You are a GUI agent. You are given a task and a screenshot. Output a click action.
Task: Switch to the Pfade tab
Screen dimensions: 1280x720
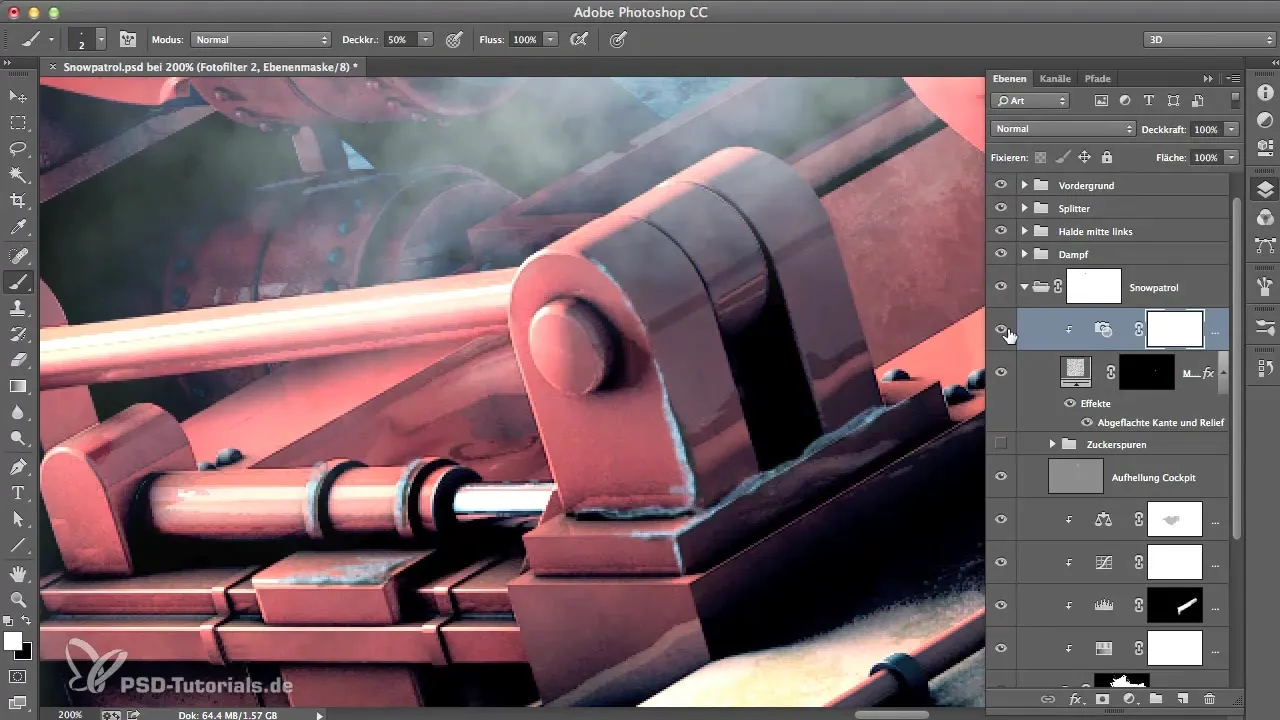pyautogui.click(x=1097, y=78)
